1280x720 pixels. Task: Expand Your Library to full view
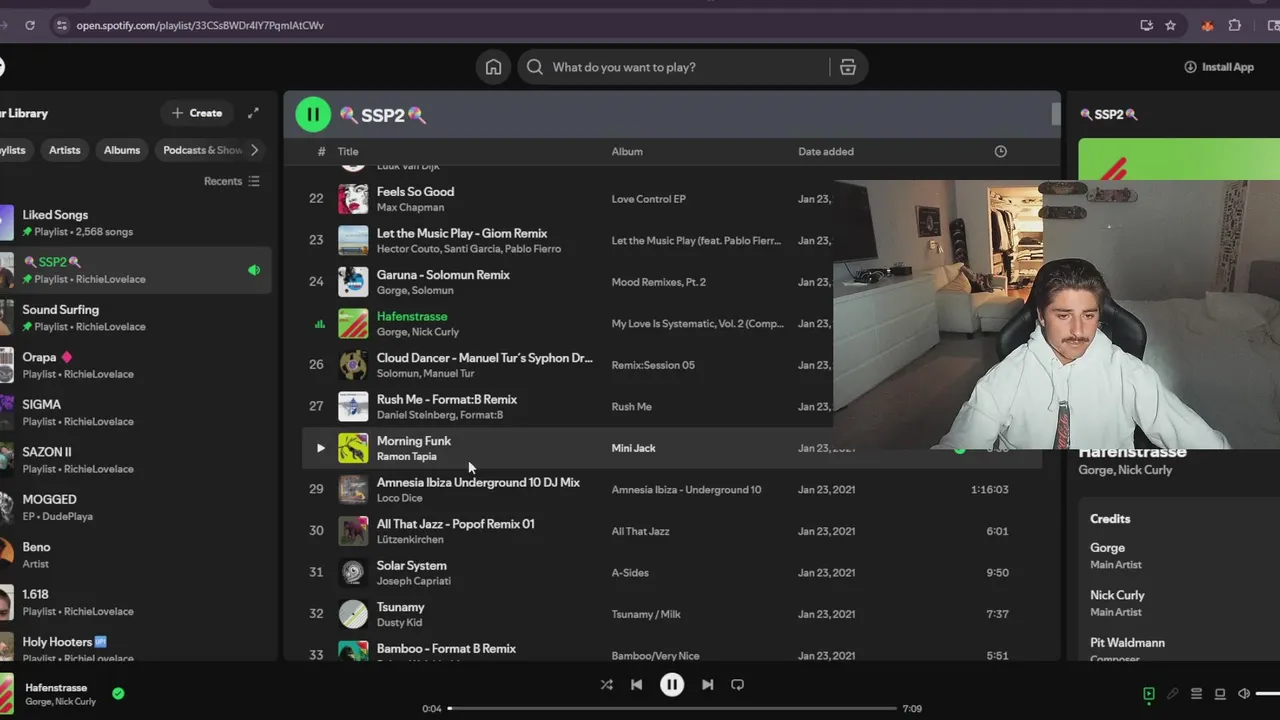253,113
